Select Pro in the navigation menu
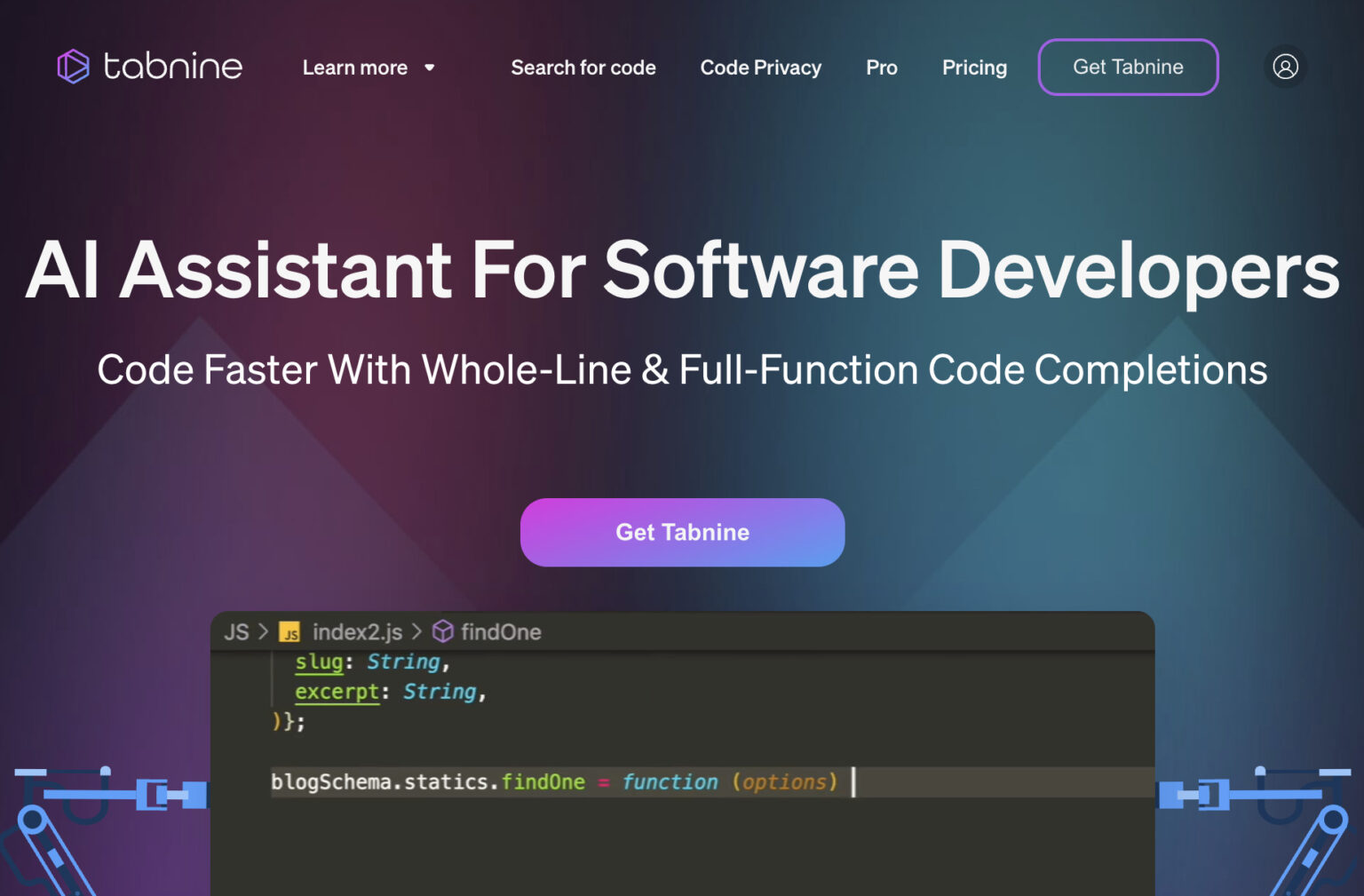Viewport: 1364px width, 896px height. 882,67
